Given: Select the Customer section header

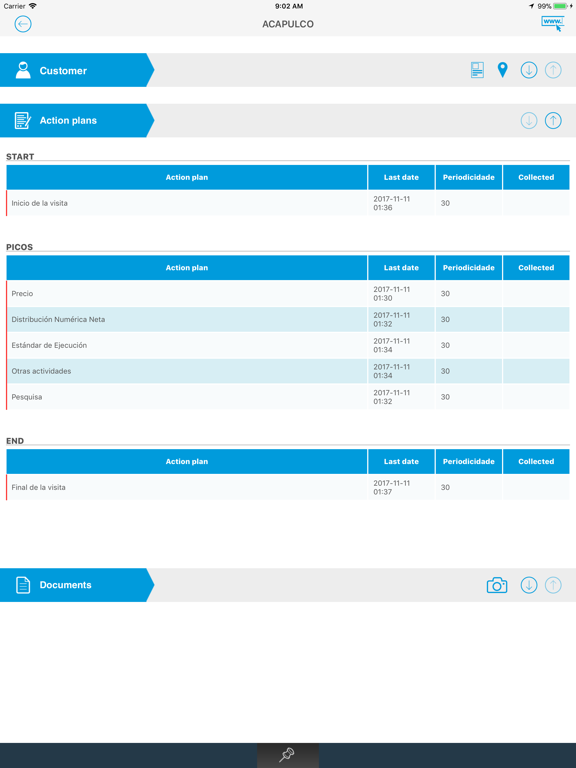Looking at the screenshot, I should pos(77,70).
